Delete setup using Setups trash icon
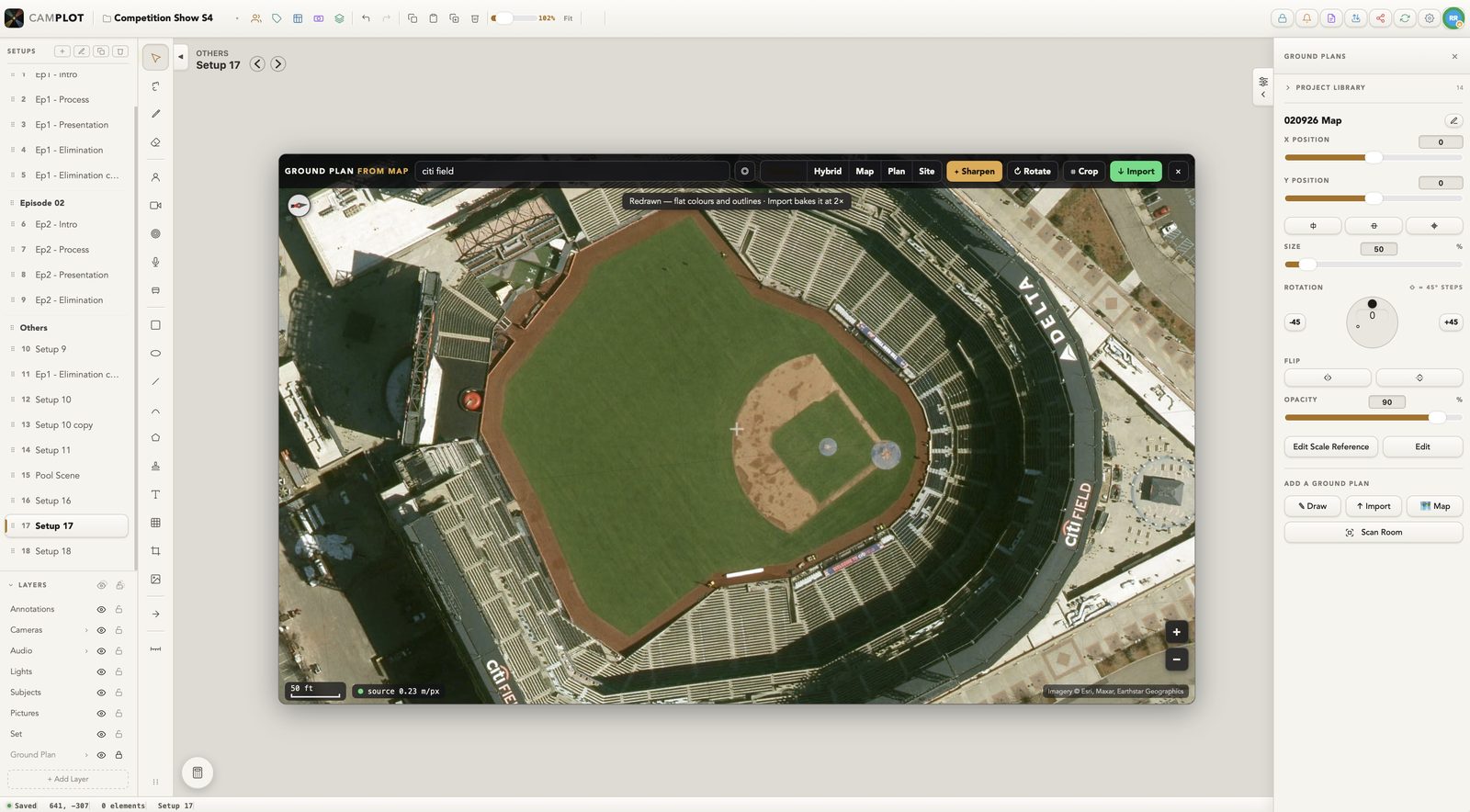The image size is (1470, 812). (x=120, y=51)
